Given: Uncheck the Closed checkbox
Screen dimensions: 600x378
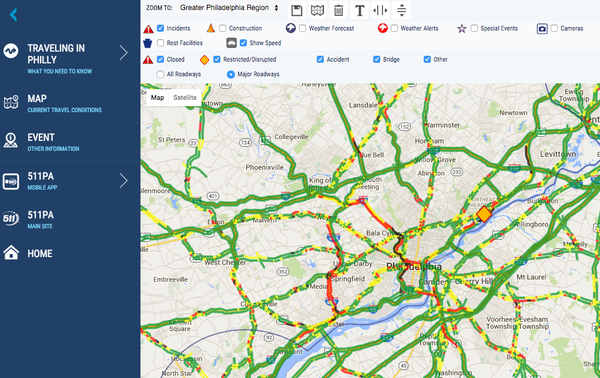Looking at the screenshot, I should [x=160, y=59].
